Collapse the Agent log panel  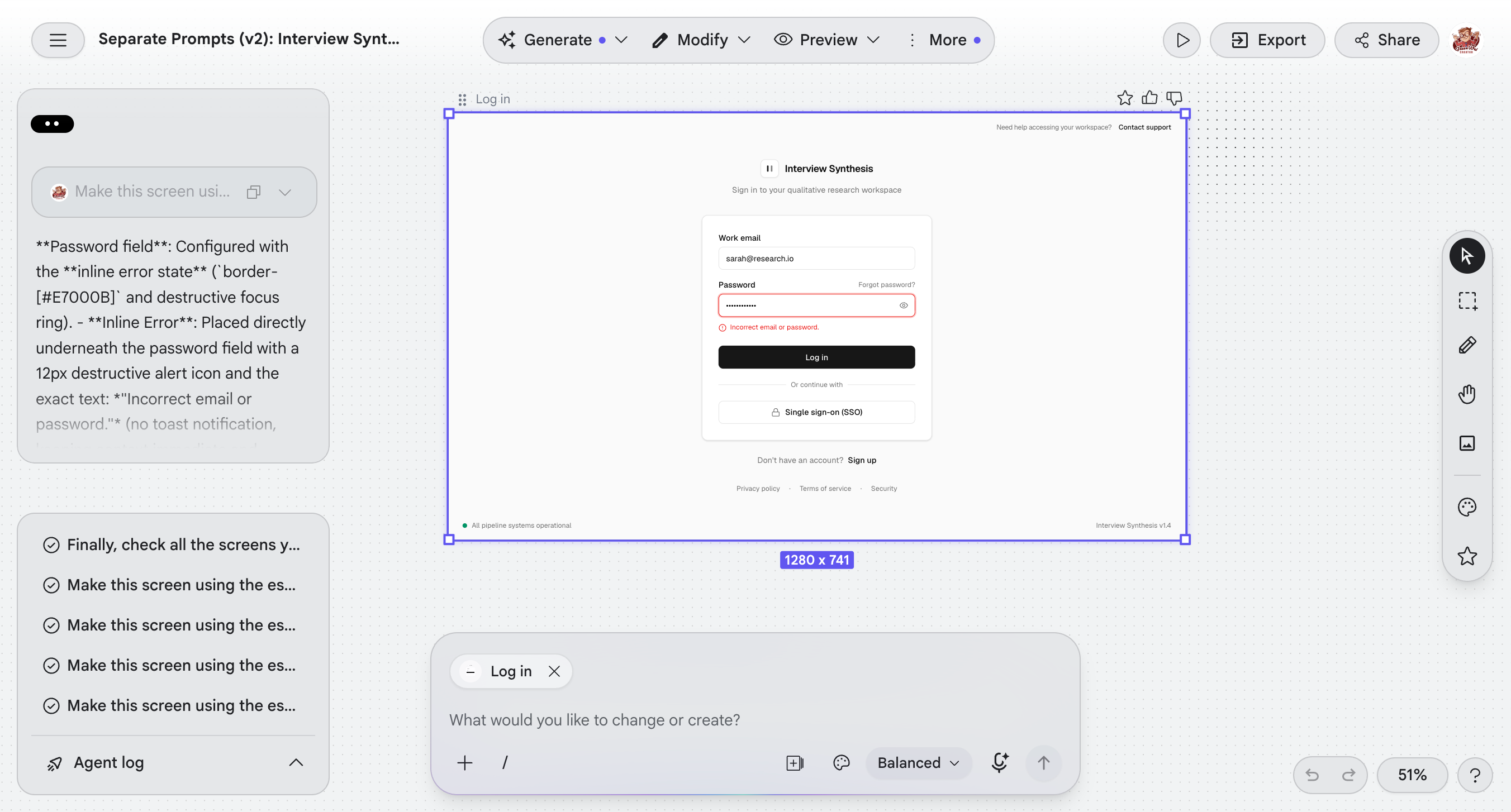(296, 763)
